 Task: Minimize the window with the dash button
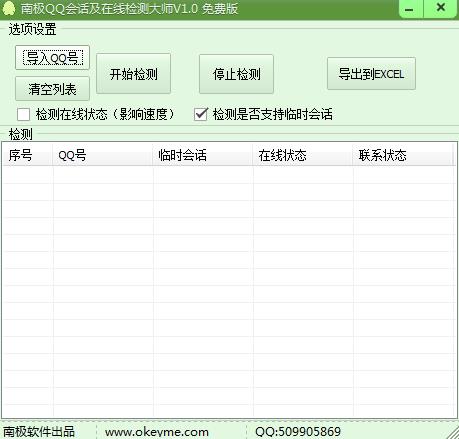click(410, 9)
